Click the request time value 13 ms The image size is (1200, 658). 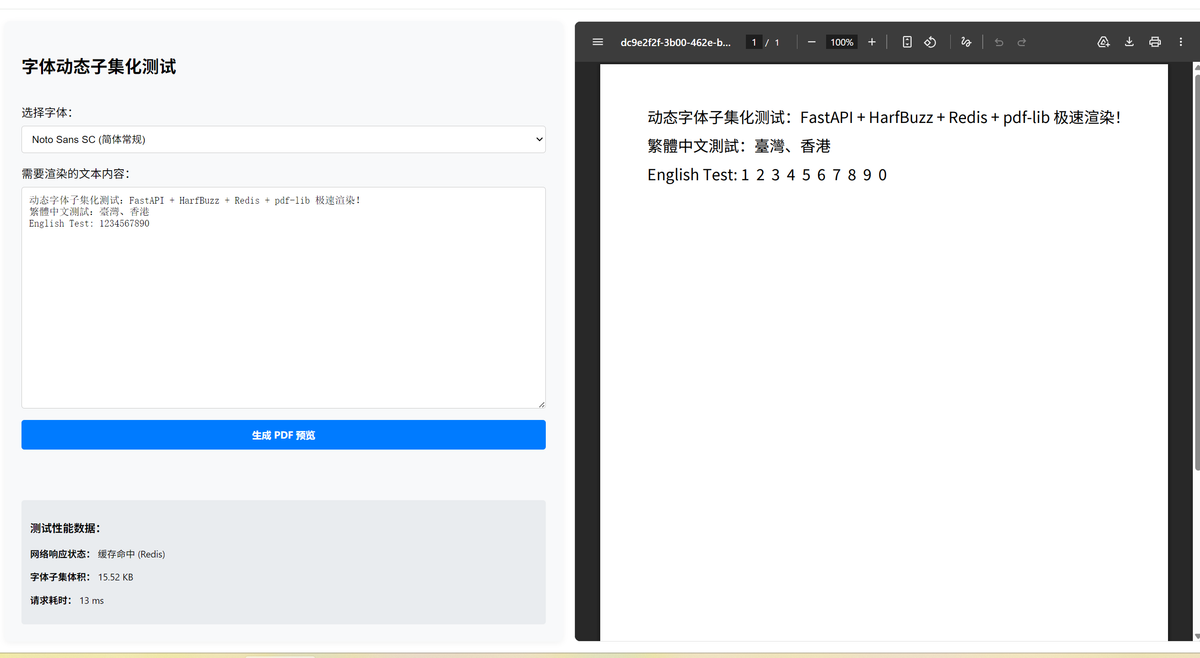[x=91, y=601]
